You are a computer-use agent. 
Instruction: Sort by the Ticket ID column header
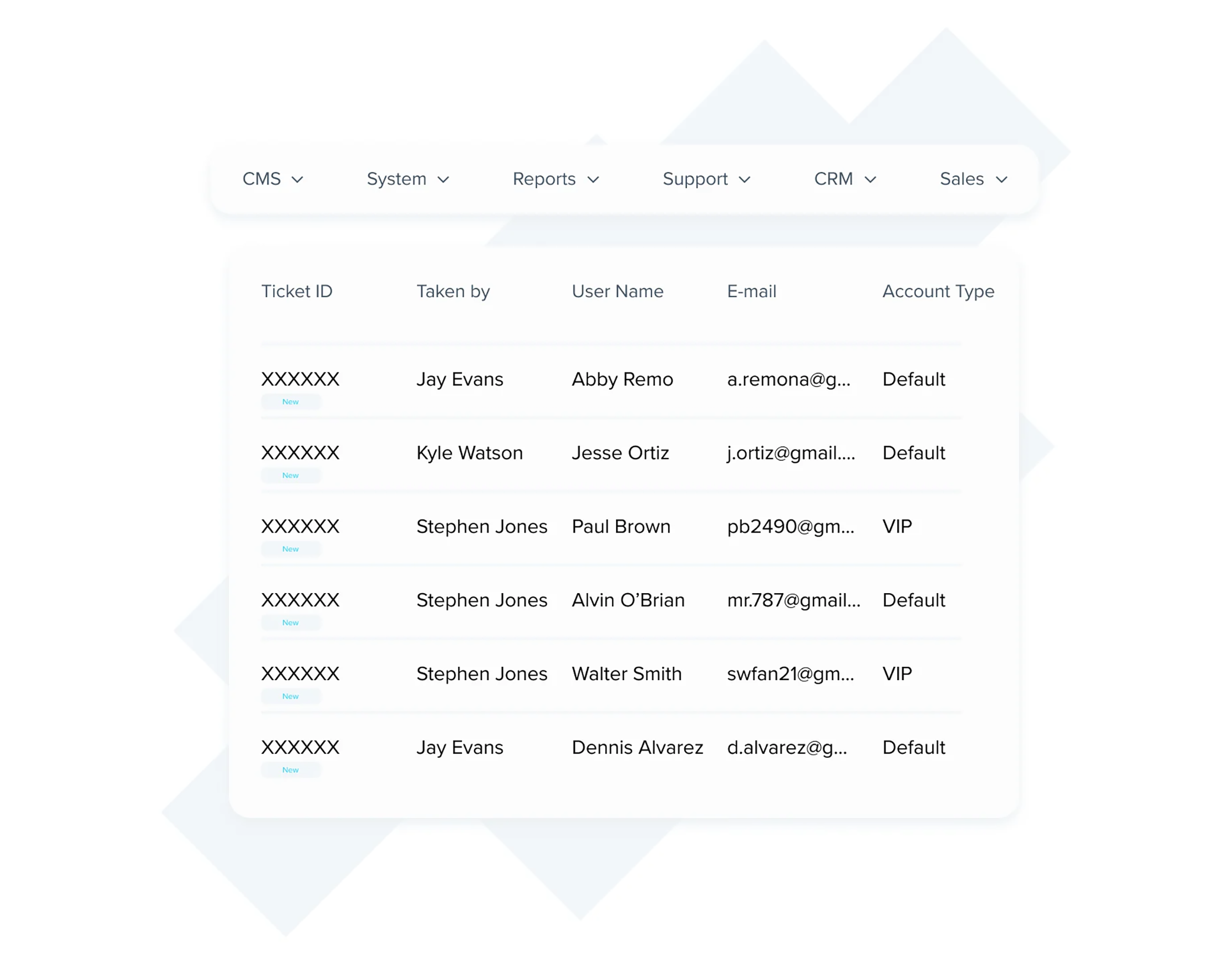coord(297,291)
